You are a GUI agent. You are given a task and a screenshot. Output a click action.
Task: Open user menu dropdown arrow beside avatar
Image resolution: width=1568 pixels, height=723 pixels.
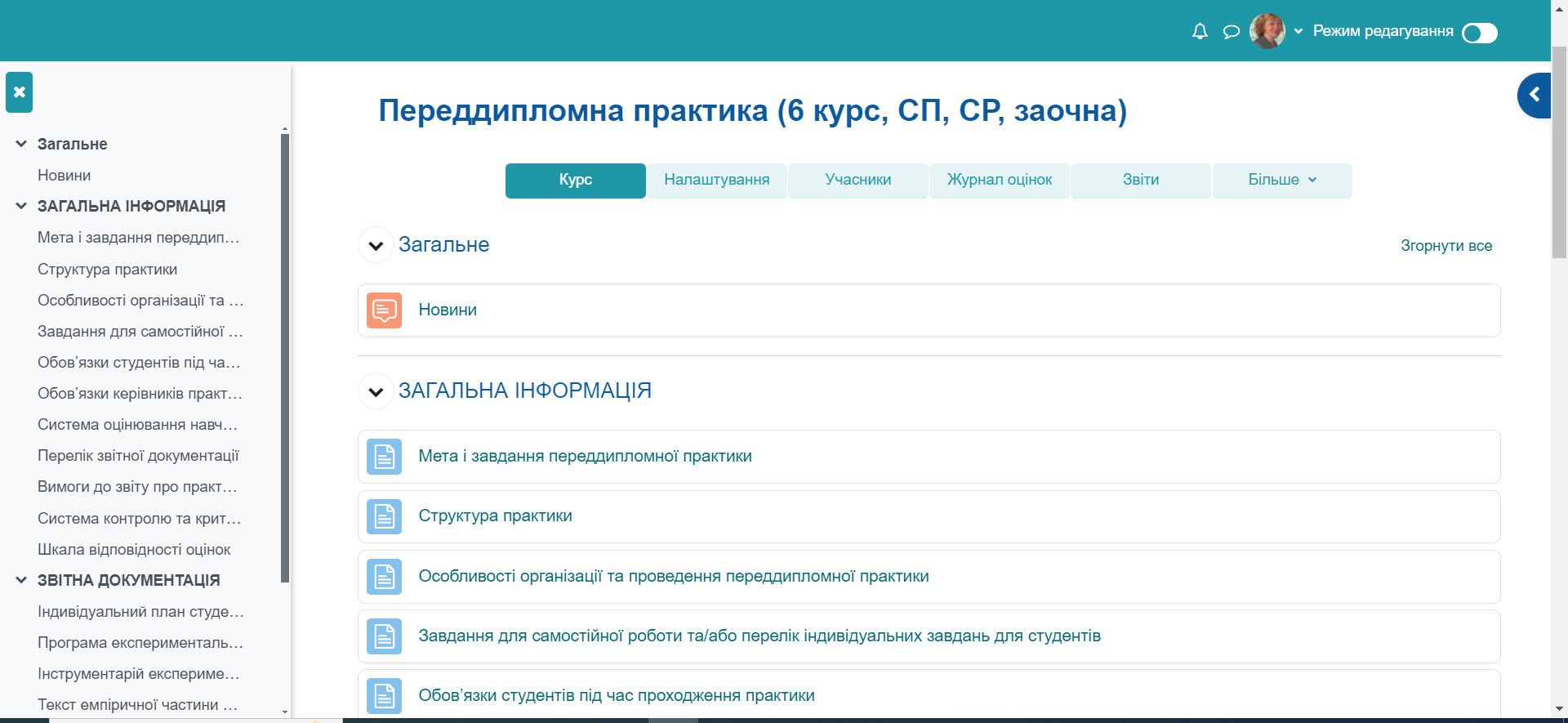(1298, 32)
